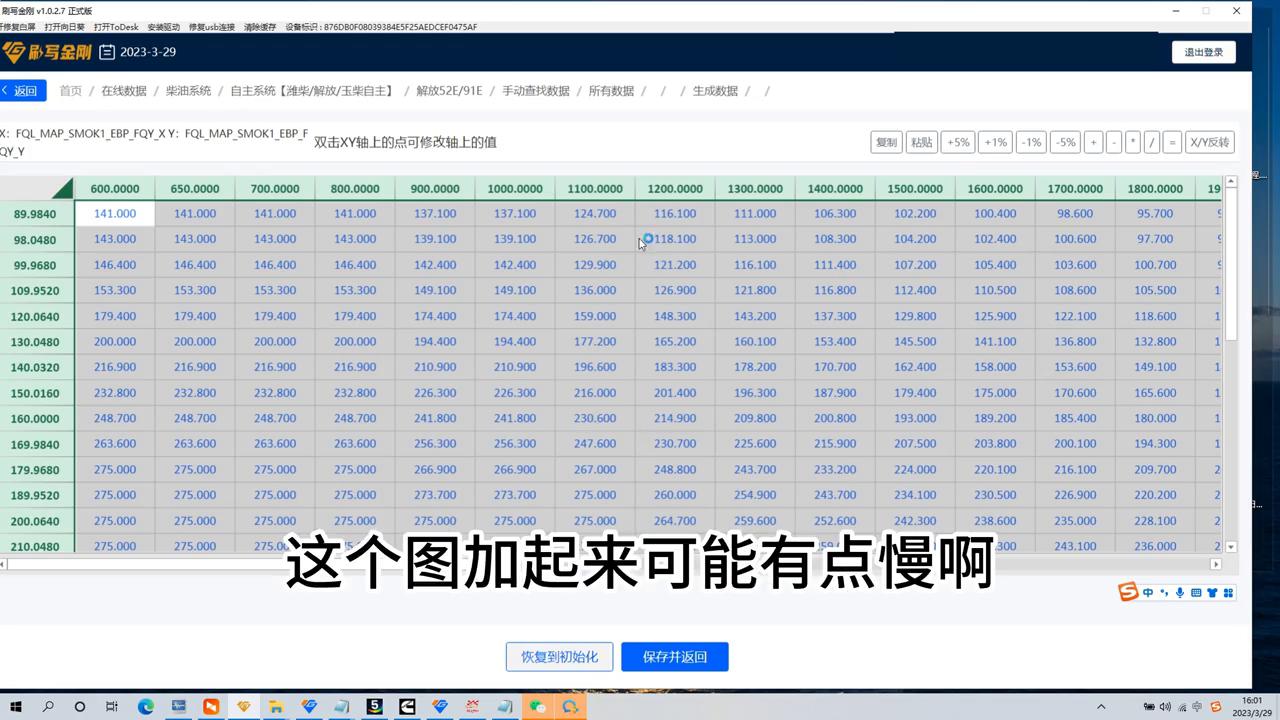
Task: Toggle Chinese/English input mode indicator
Action: point(1146,592)
